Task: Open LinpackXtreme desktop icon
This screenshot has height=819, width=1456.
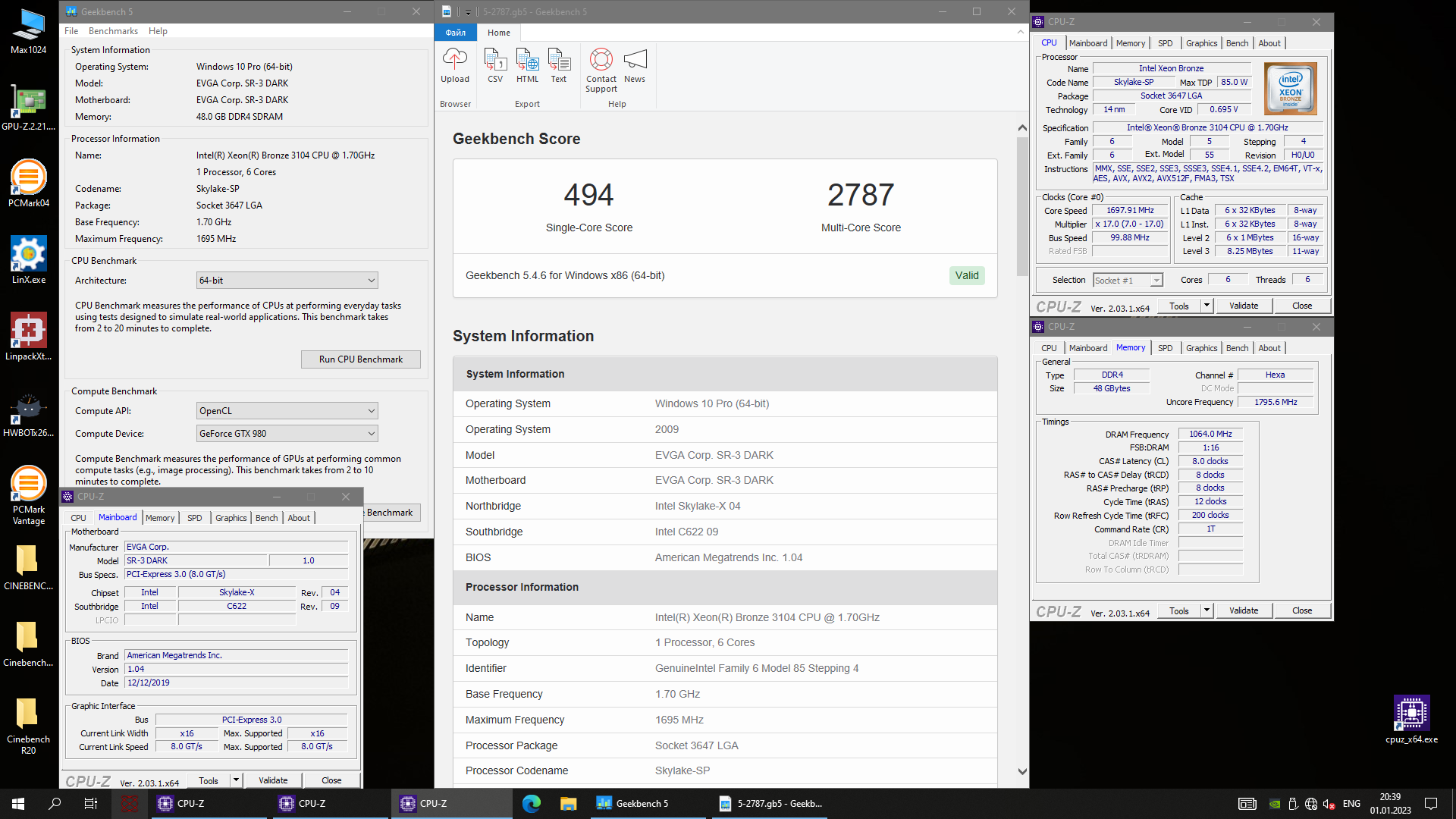Action: (x=28, y=337)
